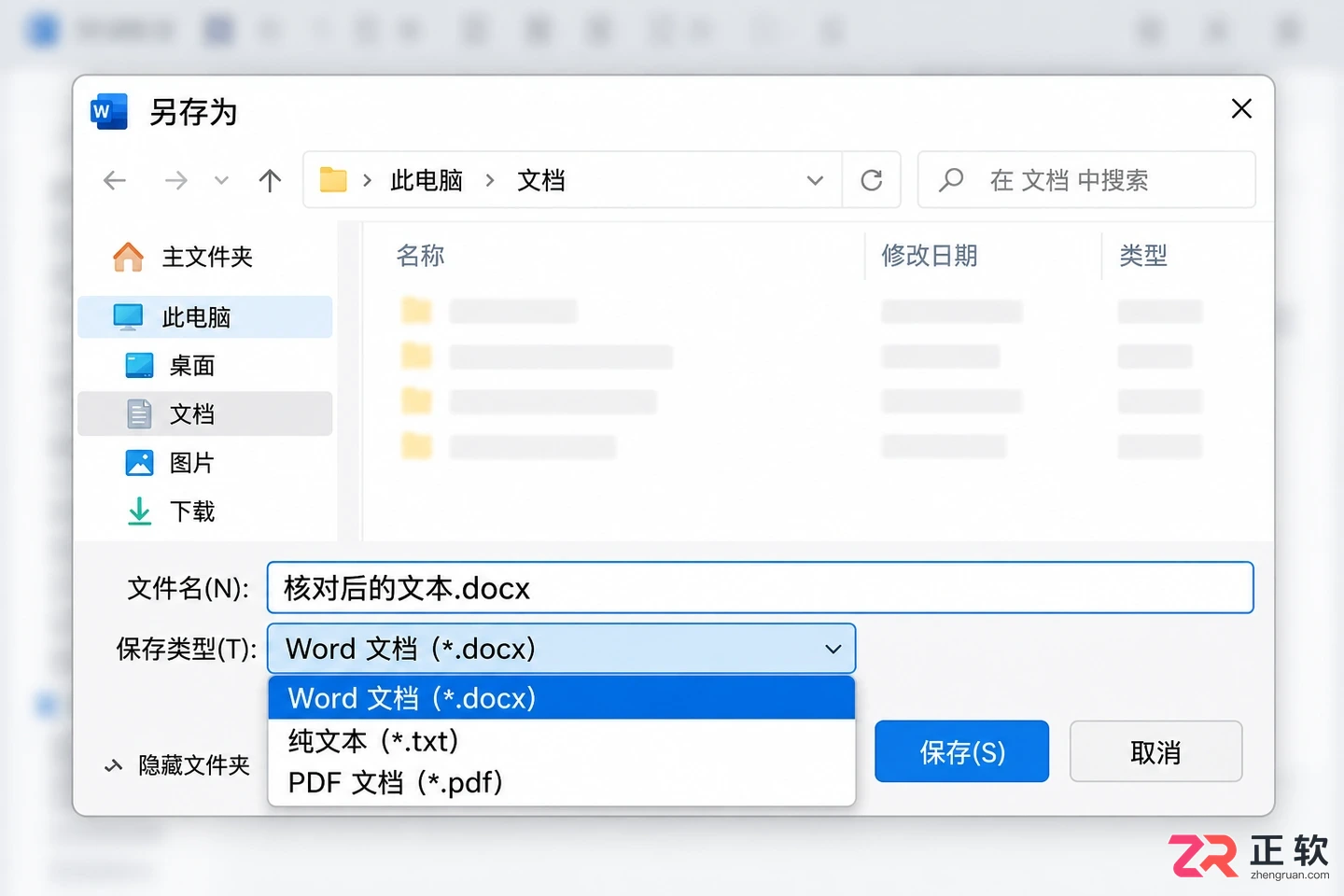Viewport: 1344px width, 896px height.
Task: Select 此电脑 in the sidebar
Action: click(x=205, y=317)
